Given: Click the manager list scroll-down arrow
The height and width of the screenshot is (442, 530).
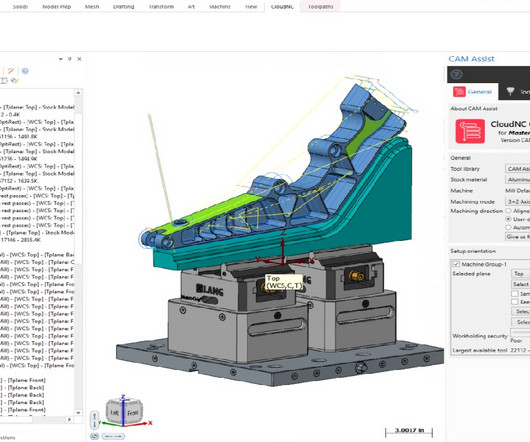Looking at the screenshot, I should tap(78, 413).
